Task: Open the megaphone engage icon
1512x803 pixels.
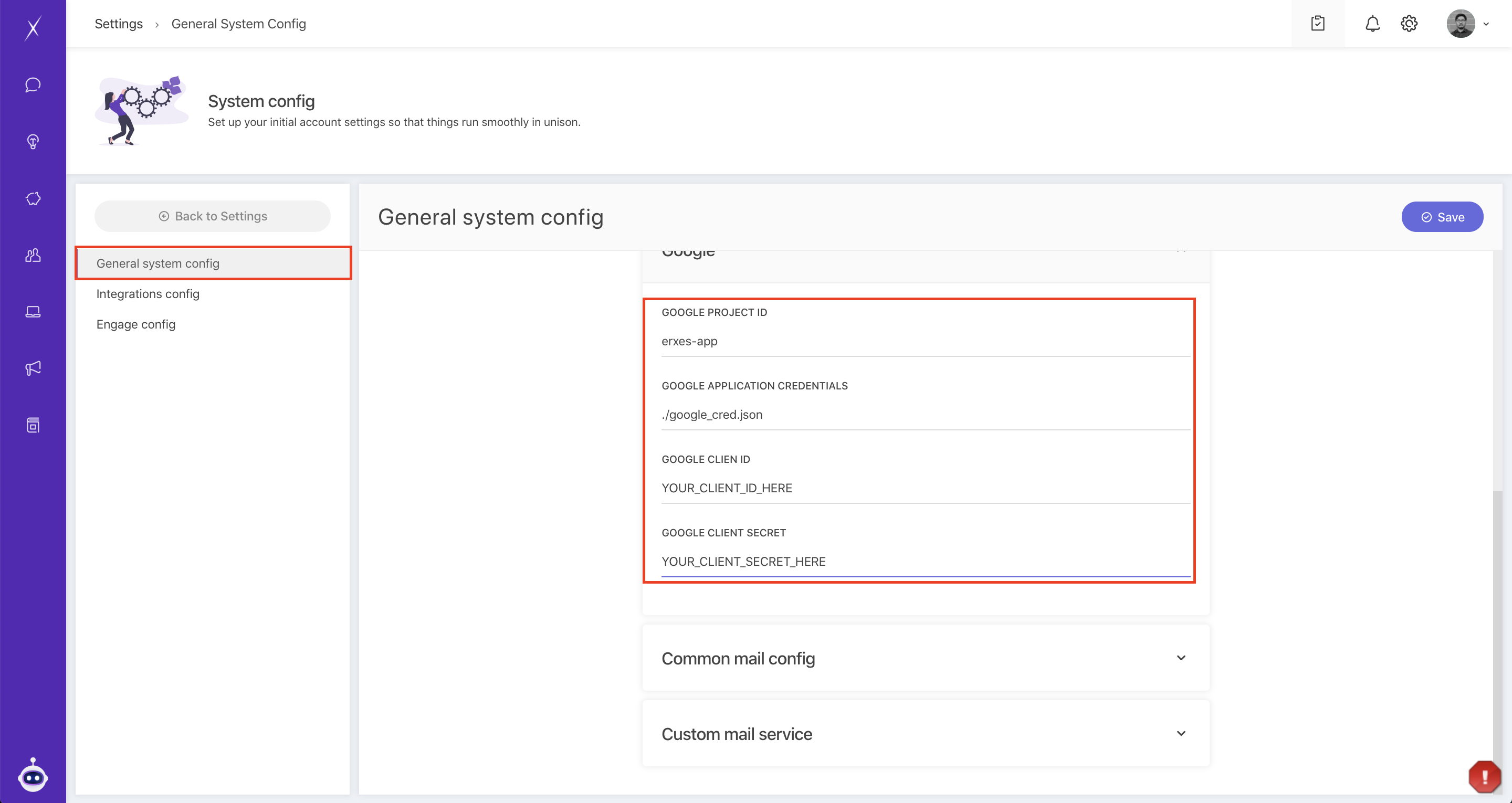Action: pyautogui.click(x=33, y=368)
